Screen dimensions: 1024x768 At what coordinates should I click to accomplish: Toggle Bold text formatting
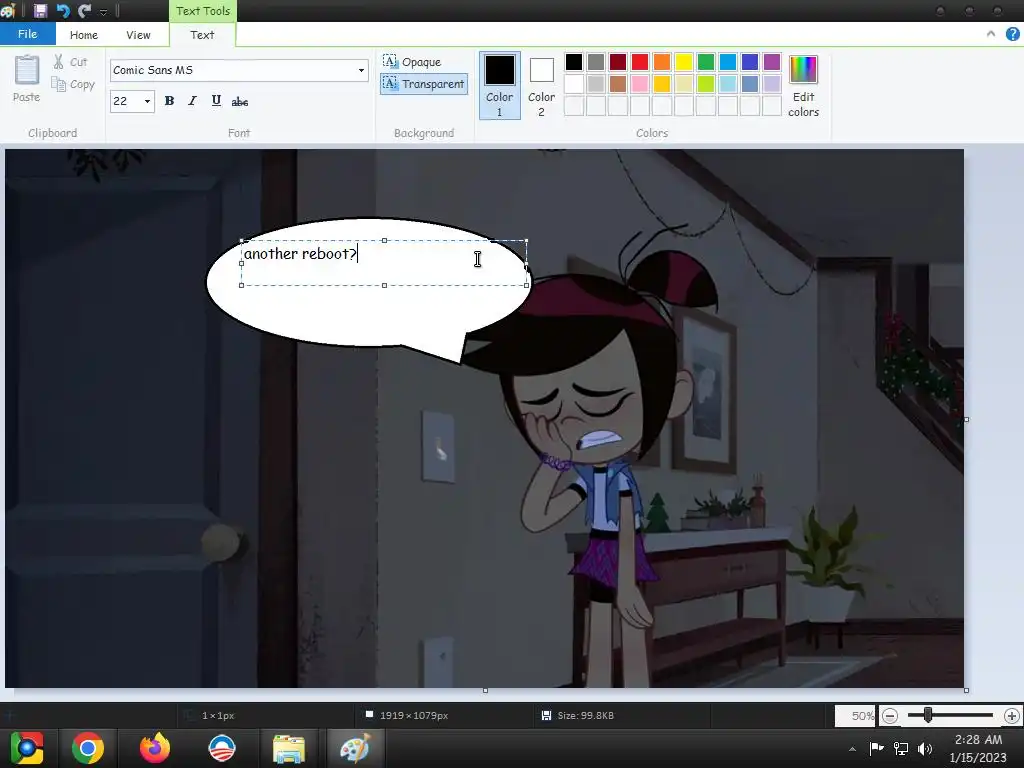click(169, 101)
